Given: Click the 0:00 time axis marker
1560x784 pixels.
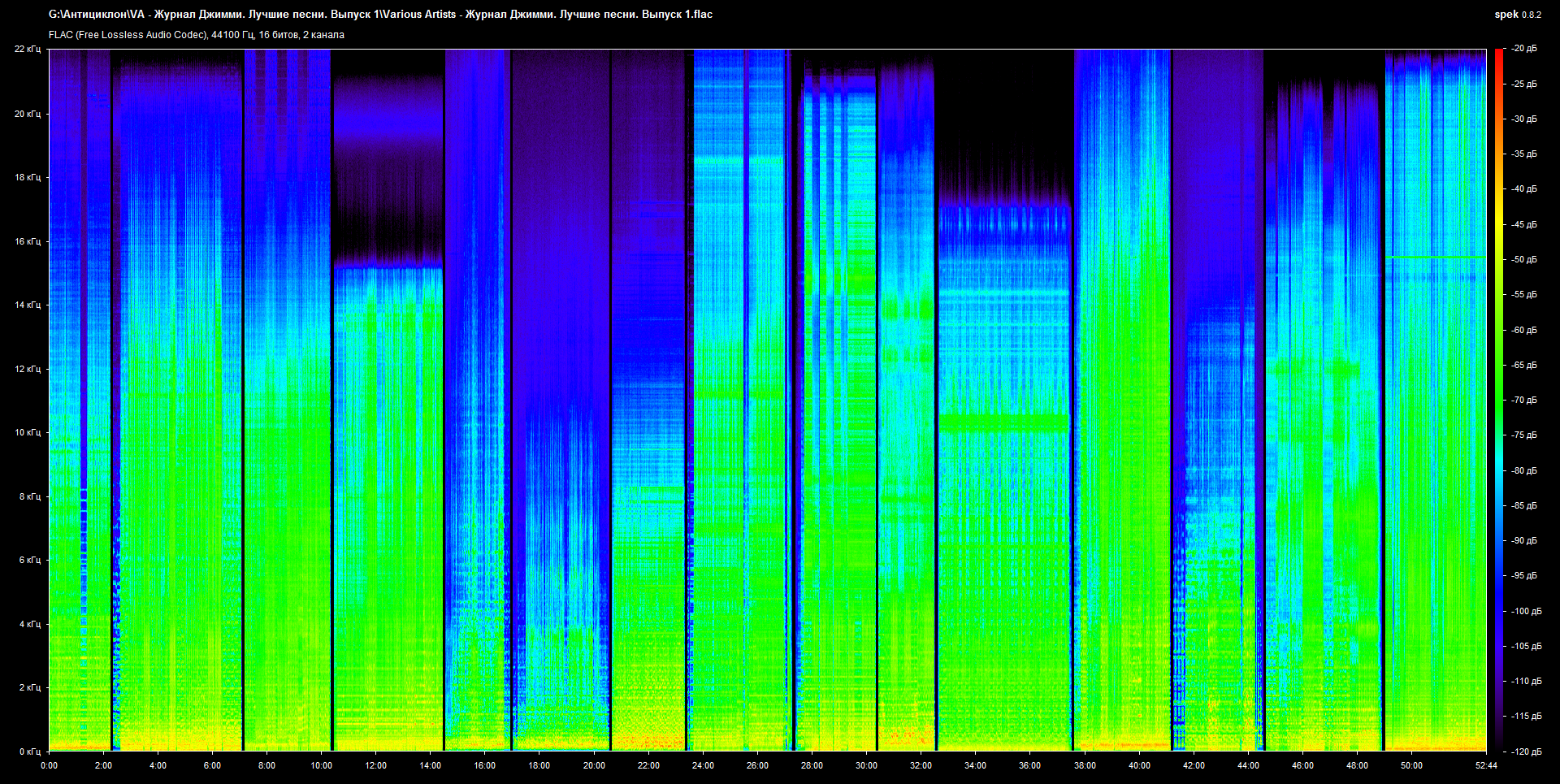Looking at the screenshot, I should coord(49,765).
